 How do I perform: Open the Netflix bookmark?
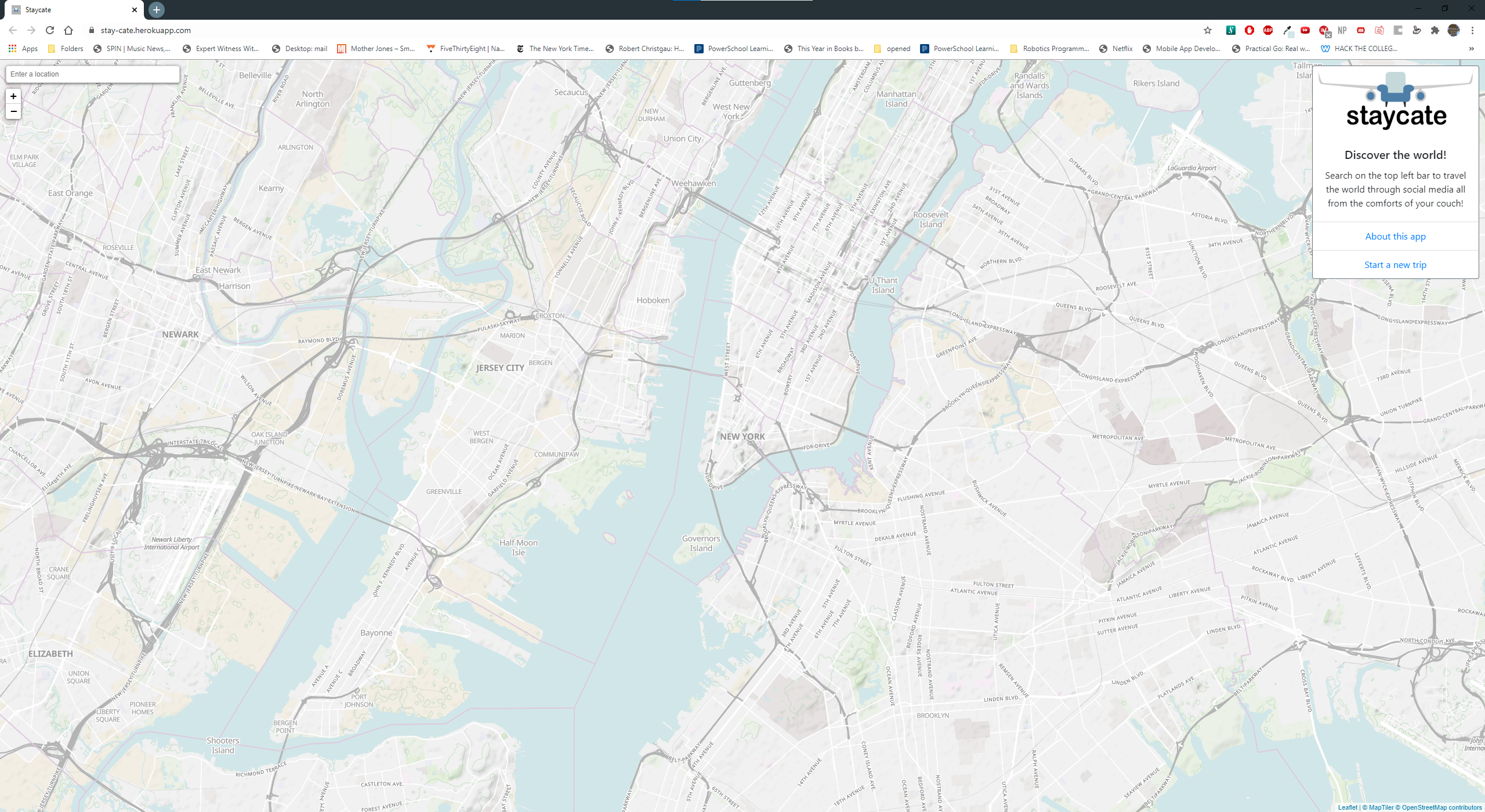tap(1116, 49)
